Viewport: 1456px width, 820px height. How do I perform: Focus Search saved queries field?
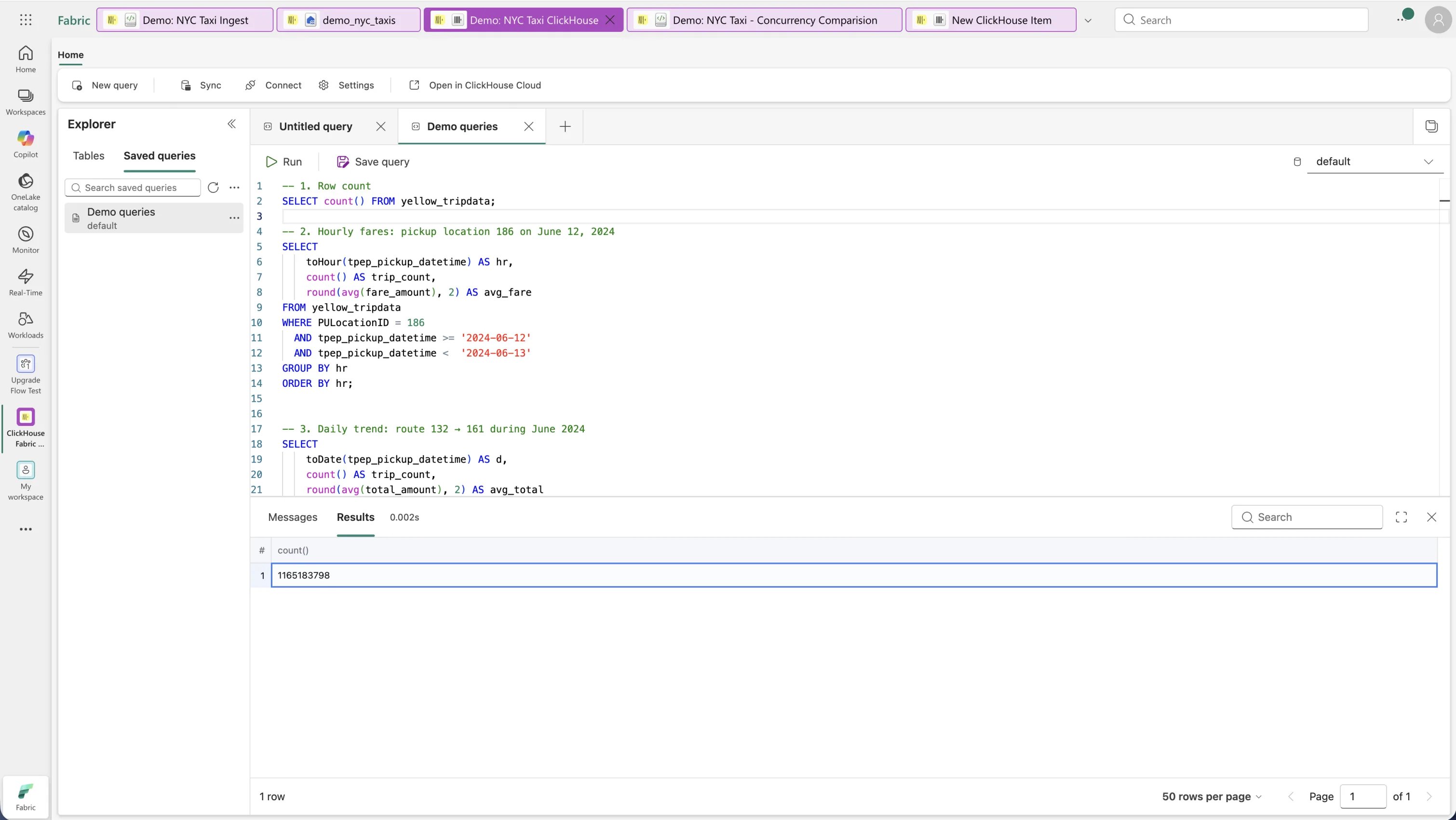pos(133,188)
